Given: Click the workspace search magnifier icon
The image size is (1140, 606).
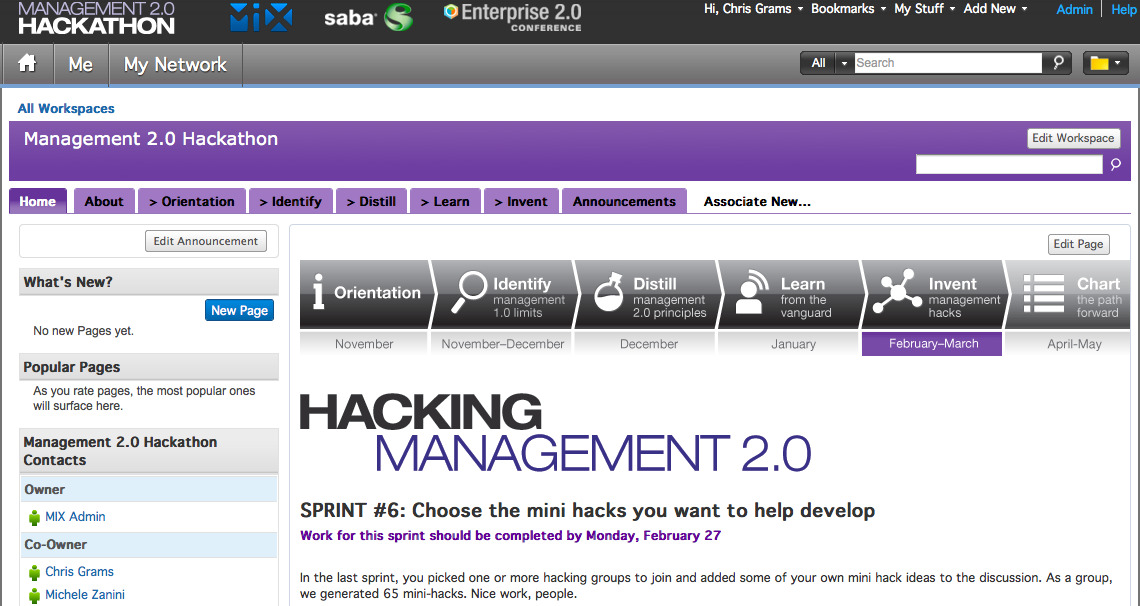Looking at the screenshot, I should (x=1116, y=165).
